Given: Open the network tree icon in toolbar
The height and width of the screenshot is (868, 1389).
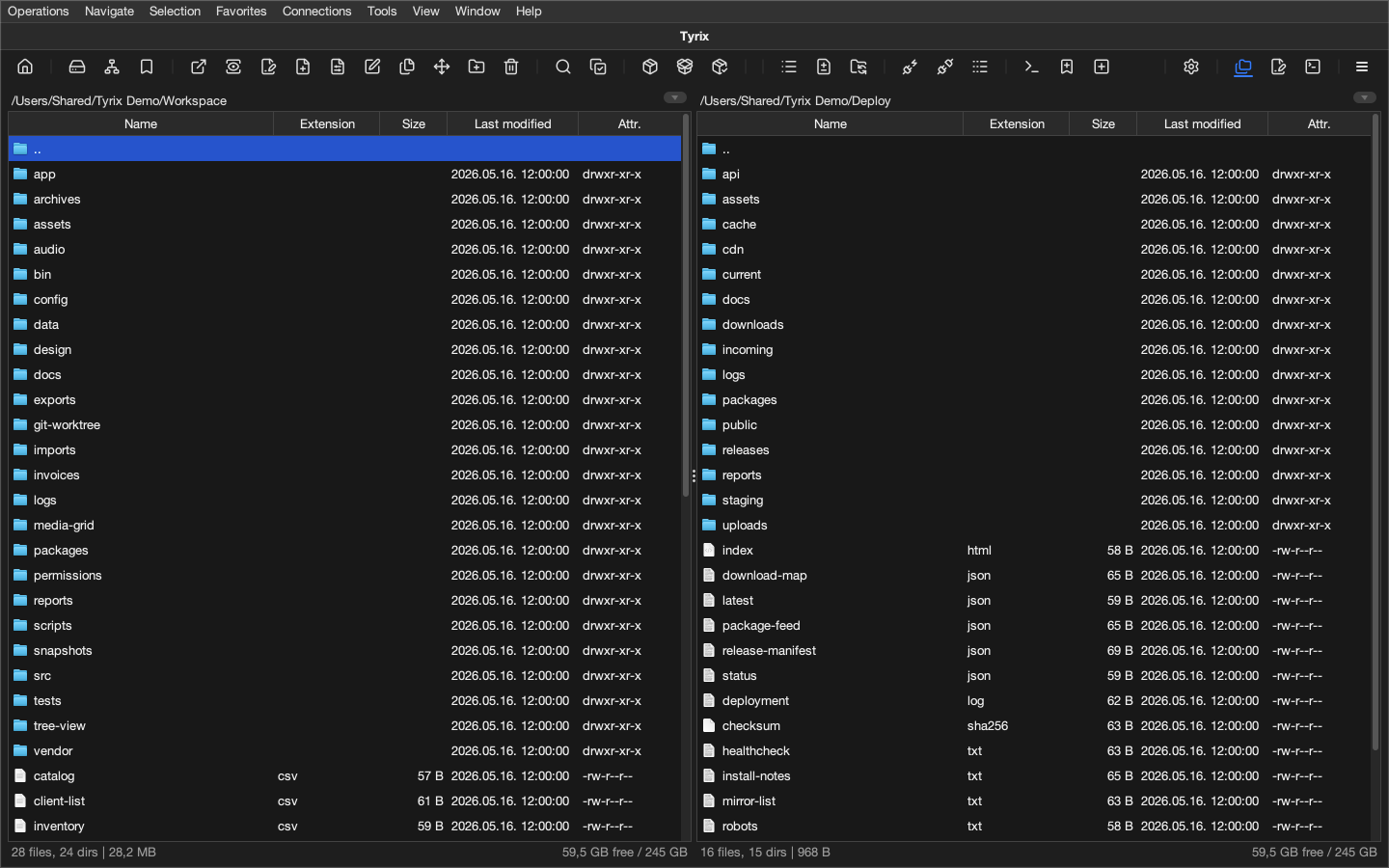Looking at the screenshot, I should pos(112,67).
